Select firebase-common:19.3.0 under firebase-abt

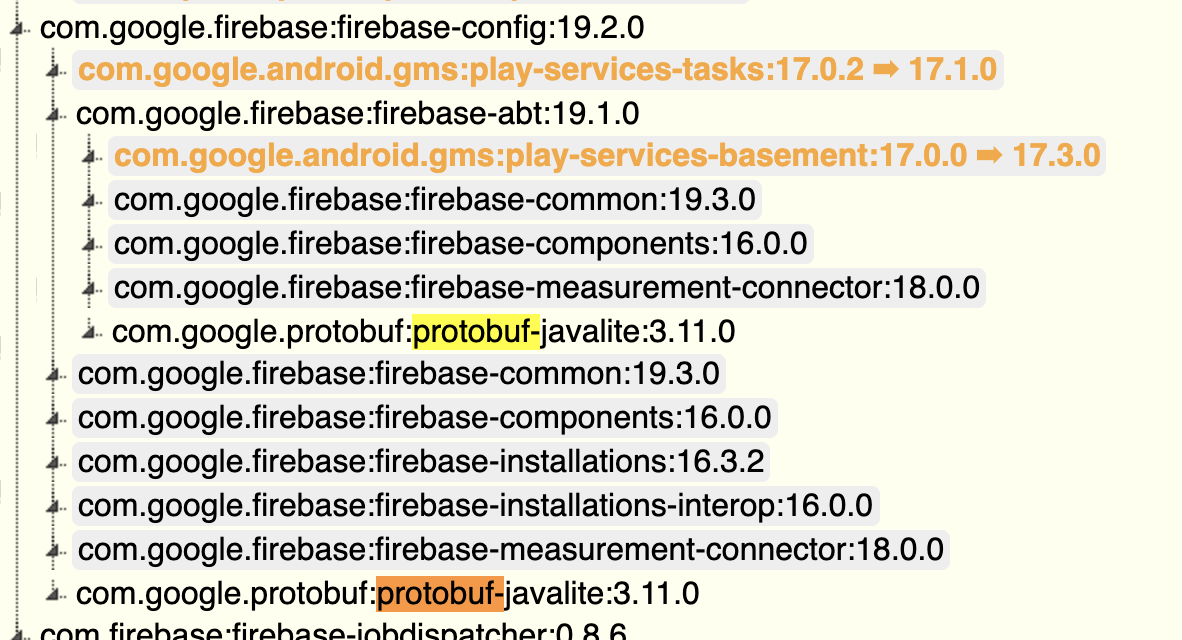[x=434, y=199]
